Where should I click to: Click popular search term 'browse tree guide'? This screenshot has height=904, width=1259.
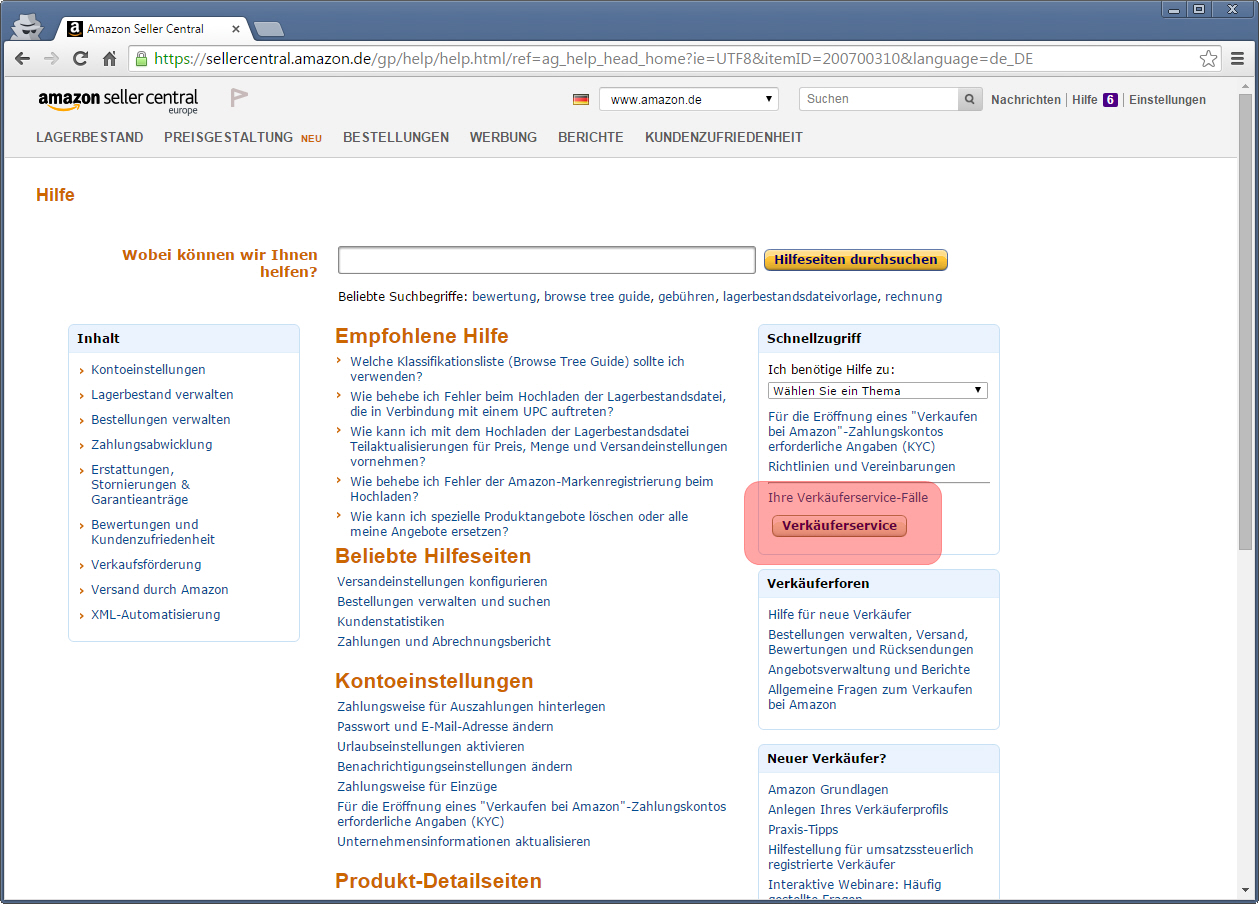[x=597, y=296]
